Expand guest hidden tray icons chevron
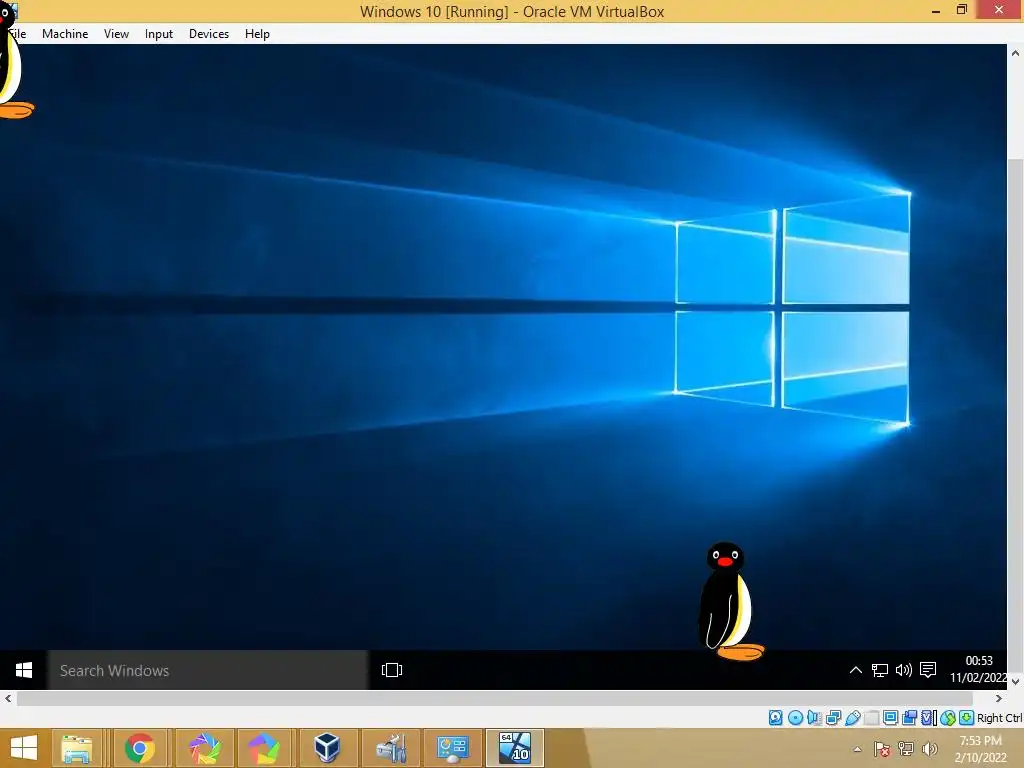The height and width of the screenshot is (768, 1024). [856, 670]
